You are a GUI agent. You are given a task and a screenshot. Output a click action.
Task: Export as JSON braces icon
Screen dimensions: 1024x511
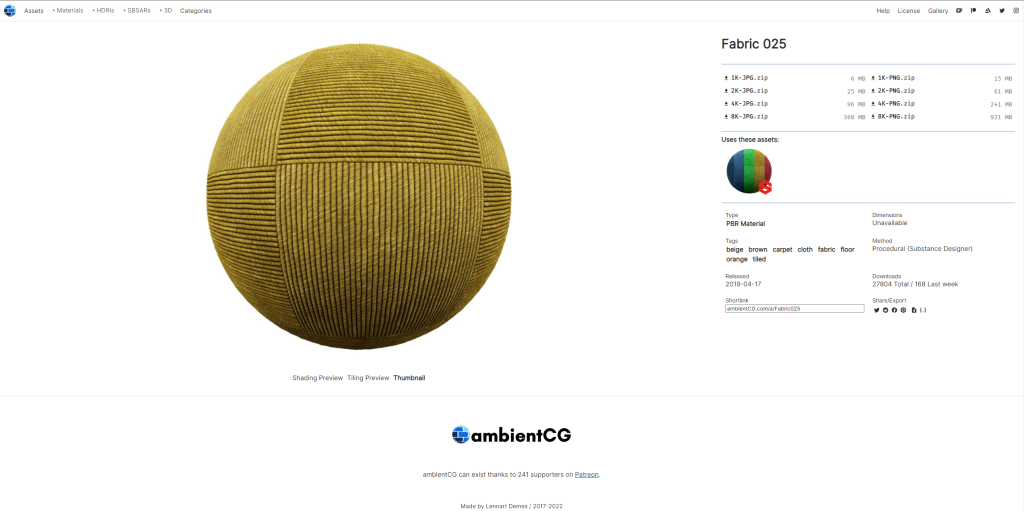click(923, 310)
